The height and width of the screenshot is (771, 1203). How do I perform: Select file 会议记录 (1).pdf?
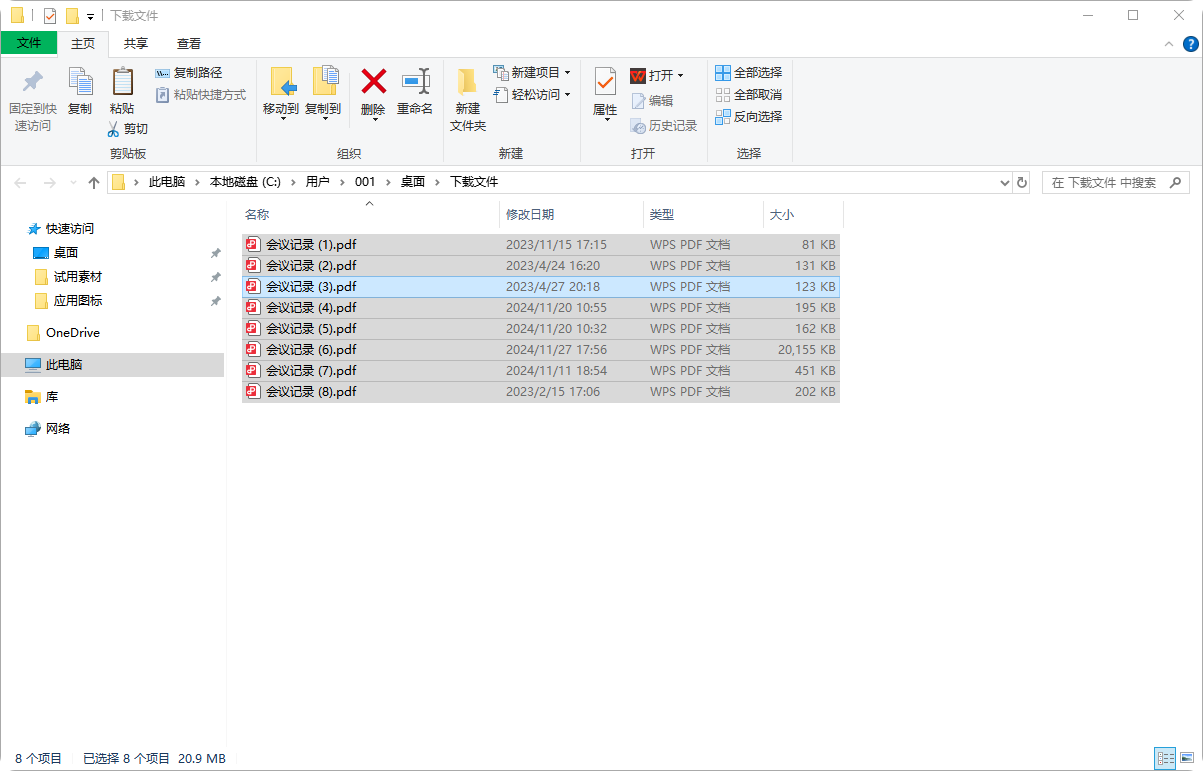[x=540, y=244]
